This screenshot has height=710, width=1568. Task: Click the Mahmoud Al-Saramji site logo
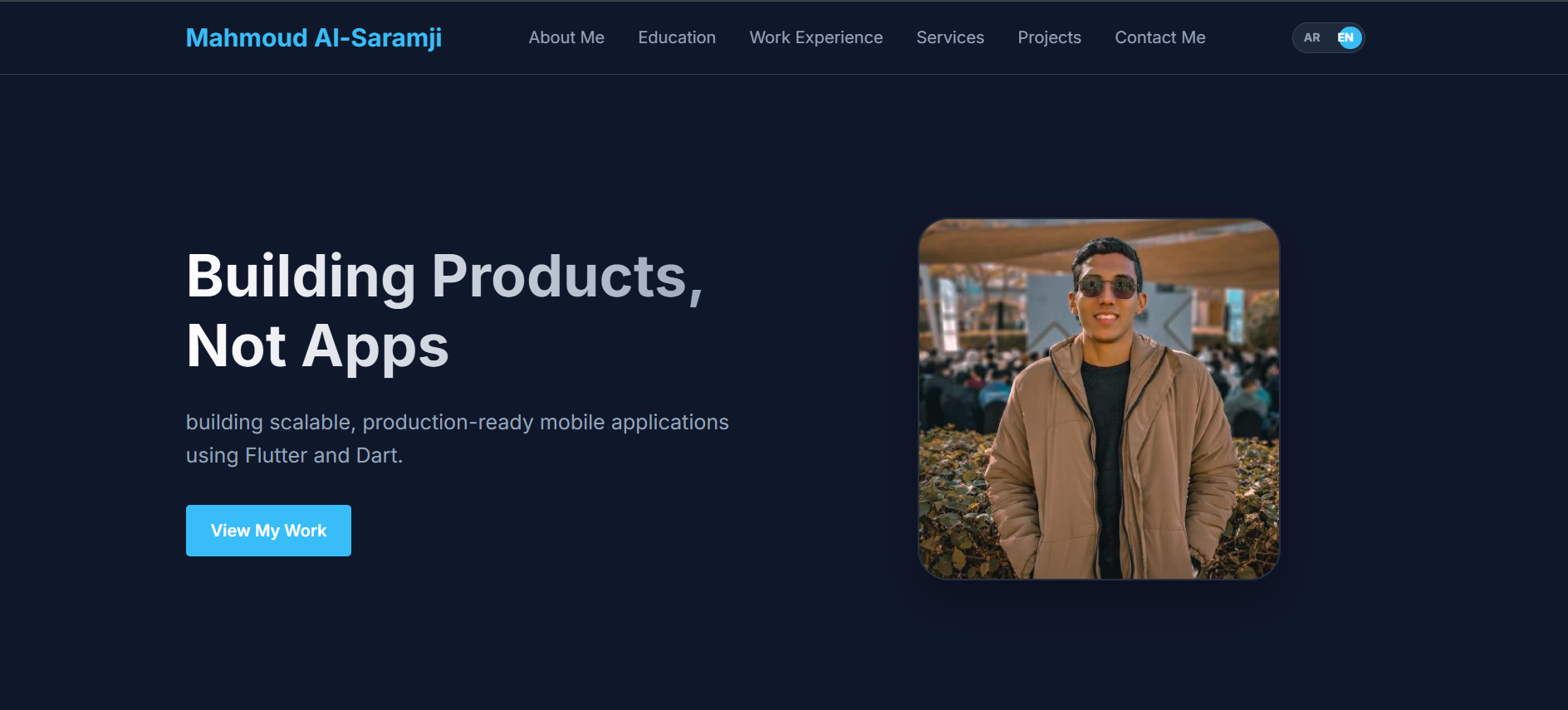tap(314, 37)
